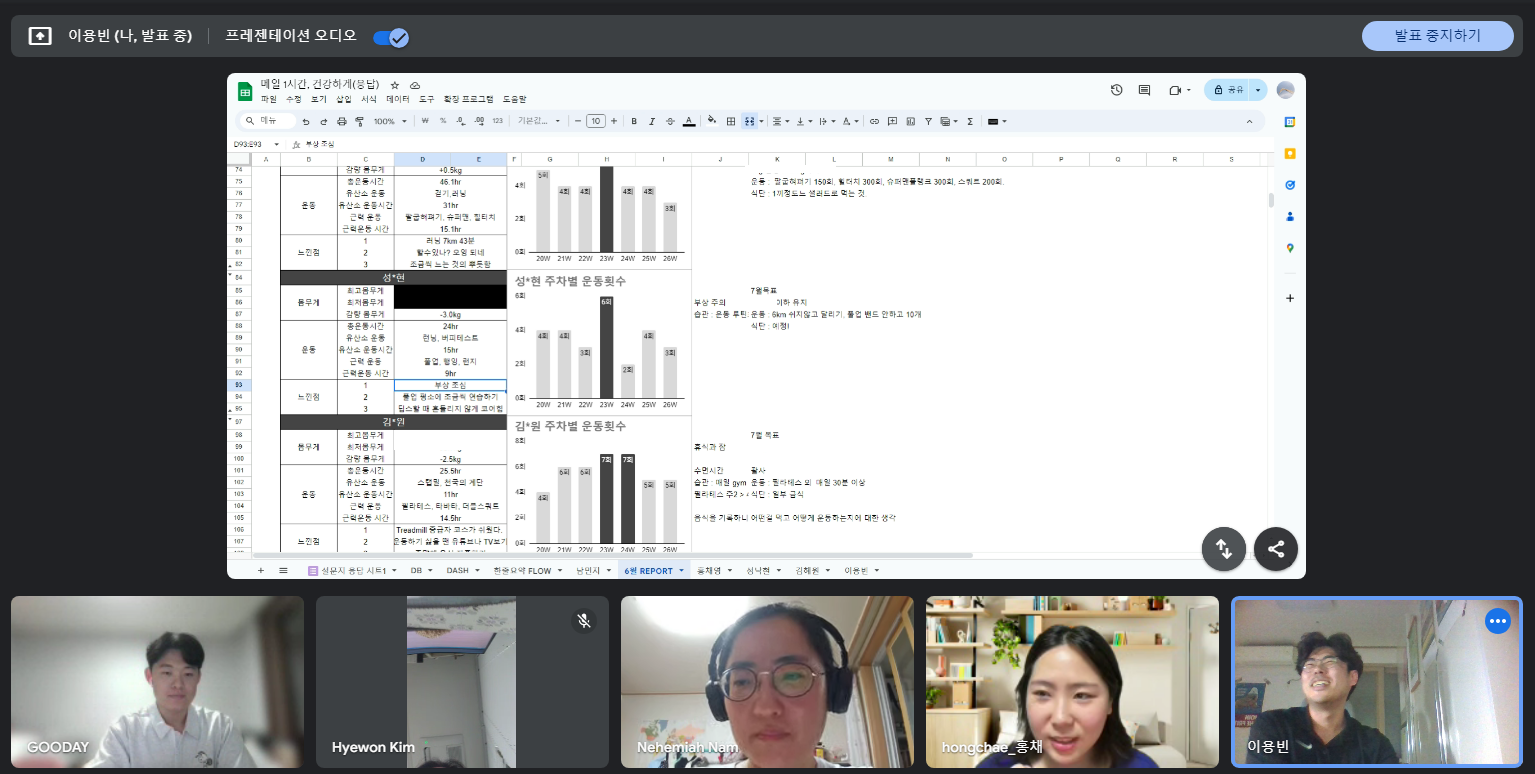Toggle presentation audio switch
Screen dimensions: 1535x774
pos(389,37)
